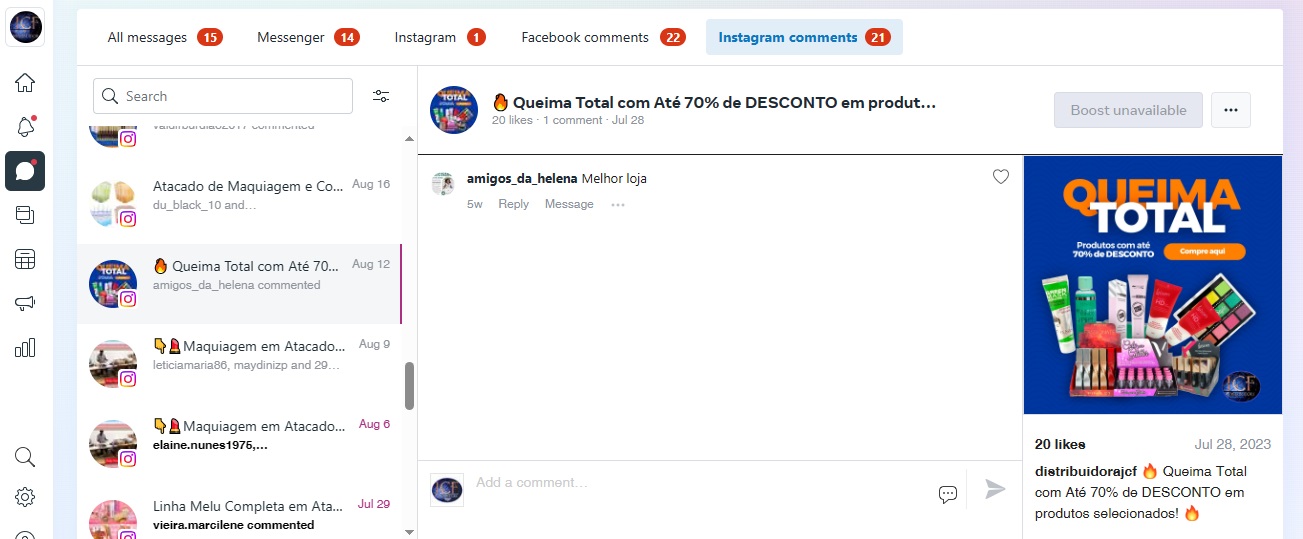The width and height of the screenshot is (1303, 539).
Task: Click the Message link under the comment
Action: tap(569, 204)
